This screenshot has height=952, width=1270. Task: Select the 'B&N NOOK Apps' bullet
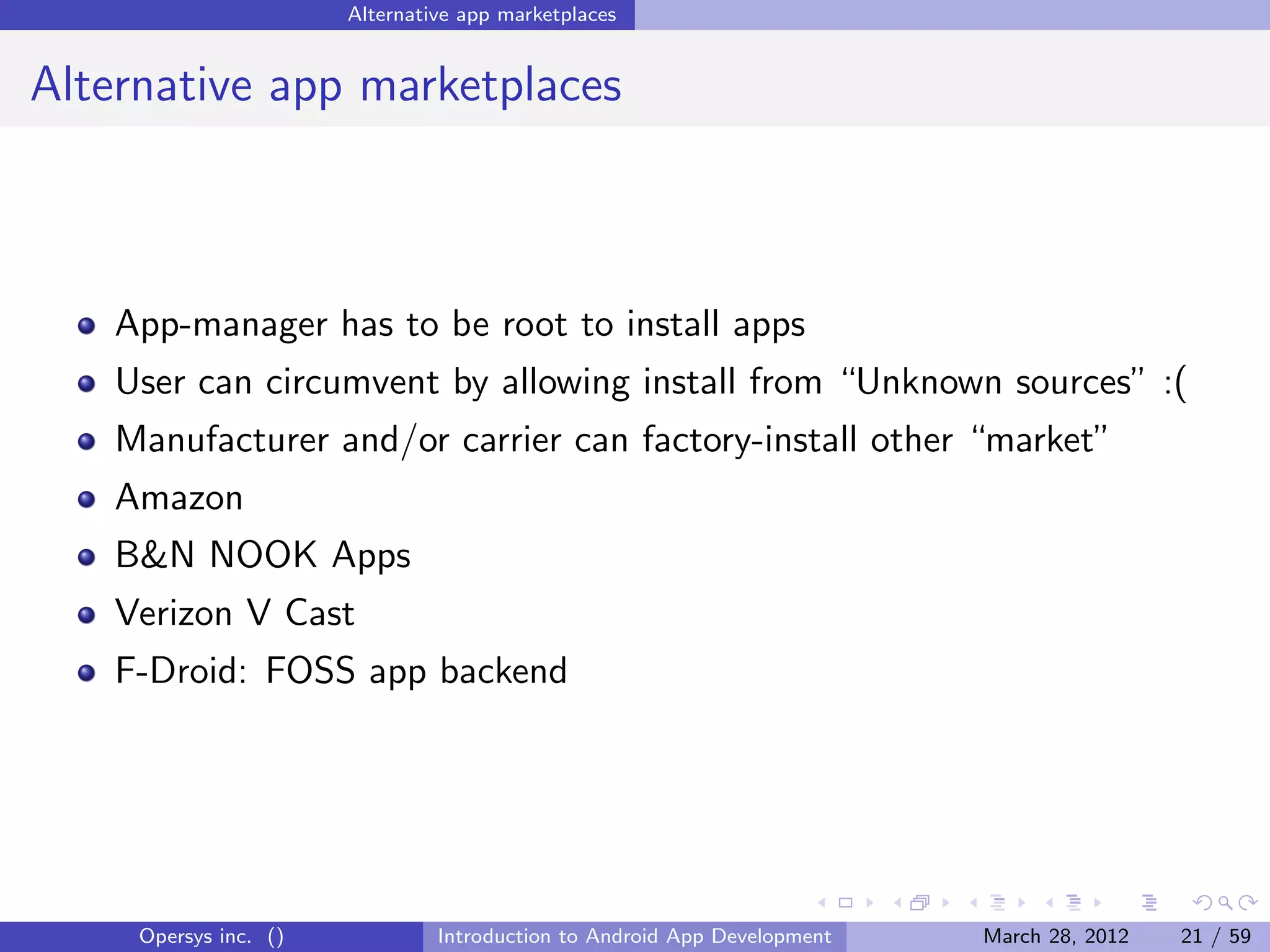263,555
